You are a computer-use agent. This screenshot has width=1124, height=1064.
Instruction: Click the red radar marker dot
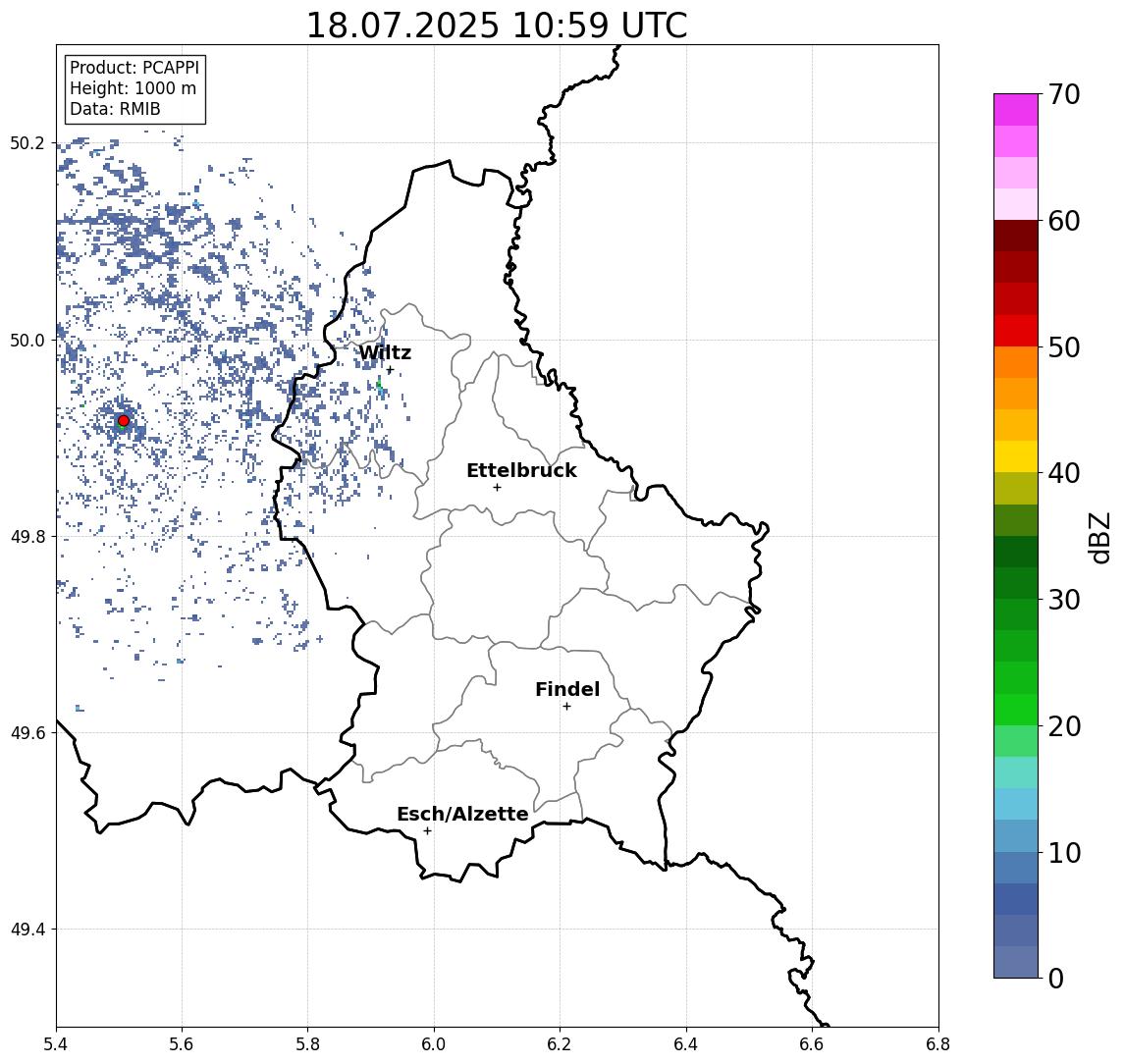click(x=124, y=421)
